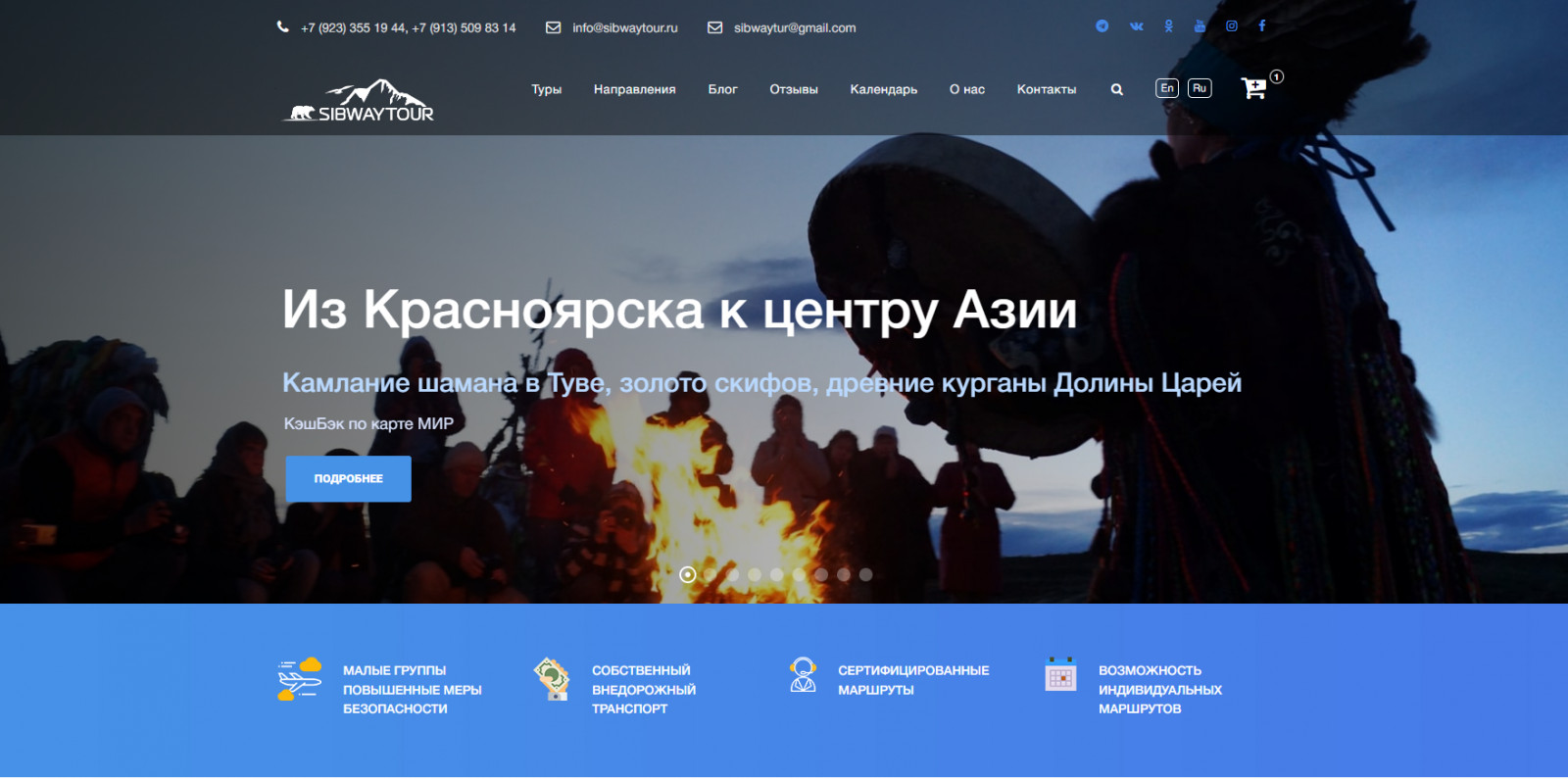
Task: Click the search magnifier icon
Action: click(x=1117, y=89)
